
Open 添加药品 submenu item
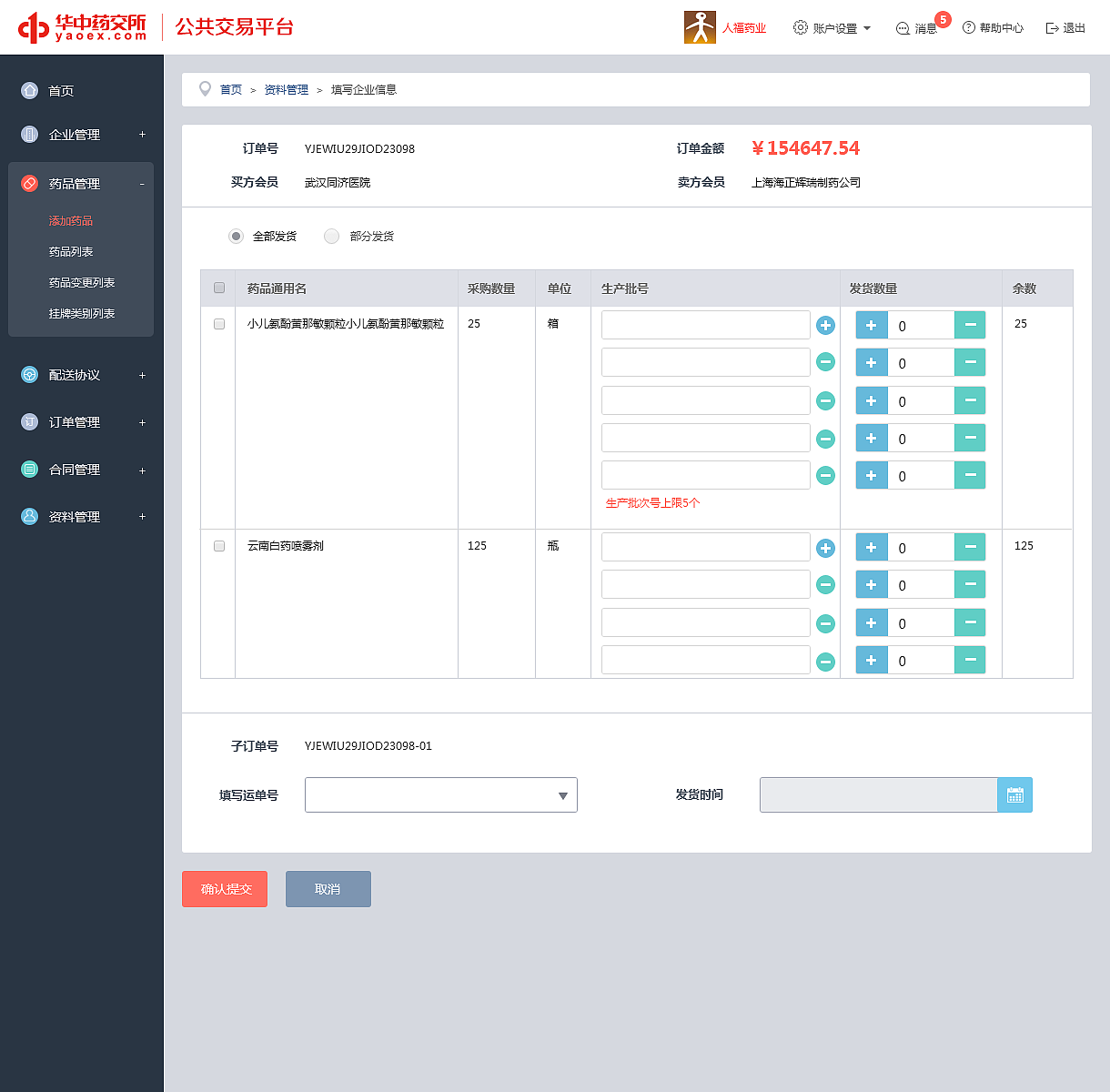click(x=71, y=221)
